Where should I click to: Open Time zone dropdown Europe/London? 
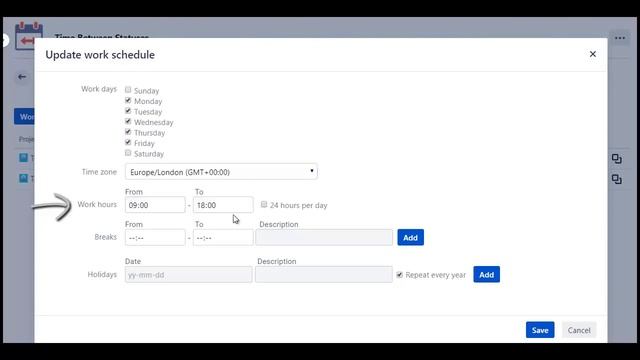click(x=221, y=172)
